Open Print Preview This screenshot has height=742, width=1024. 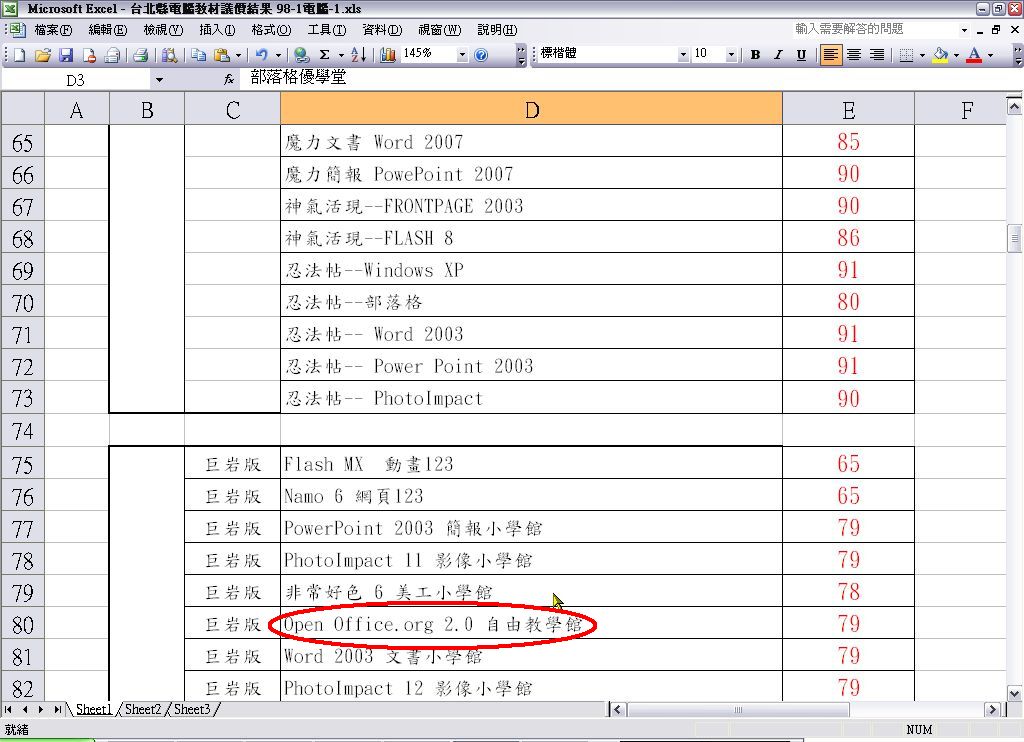click(x=169, y=55)
